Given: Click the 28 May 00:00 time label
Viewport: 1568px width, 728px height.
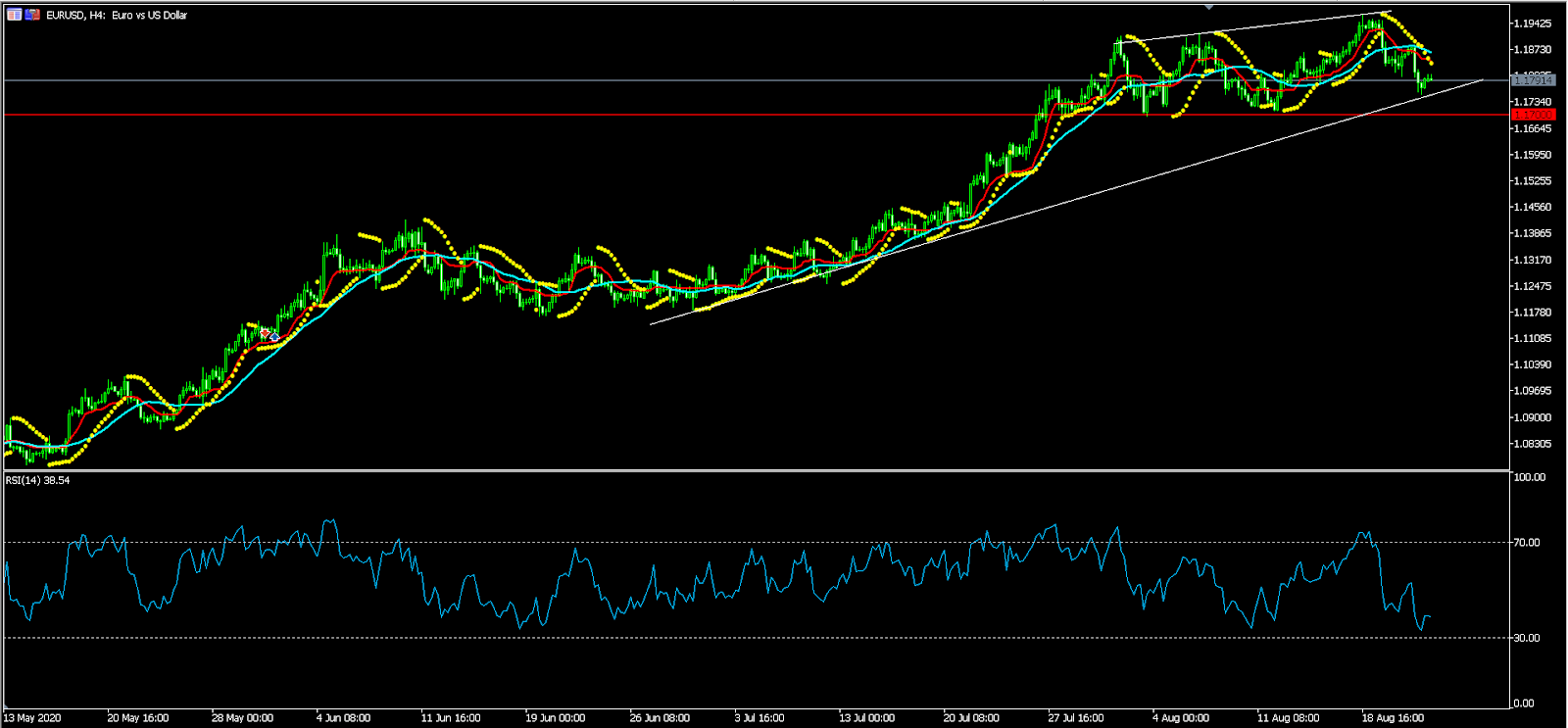Looking at the screenshot, I should (x=243, y=718).
